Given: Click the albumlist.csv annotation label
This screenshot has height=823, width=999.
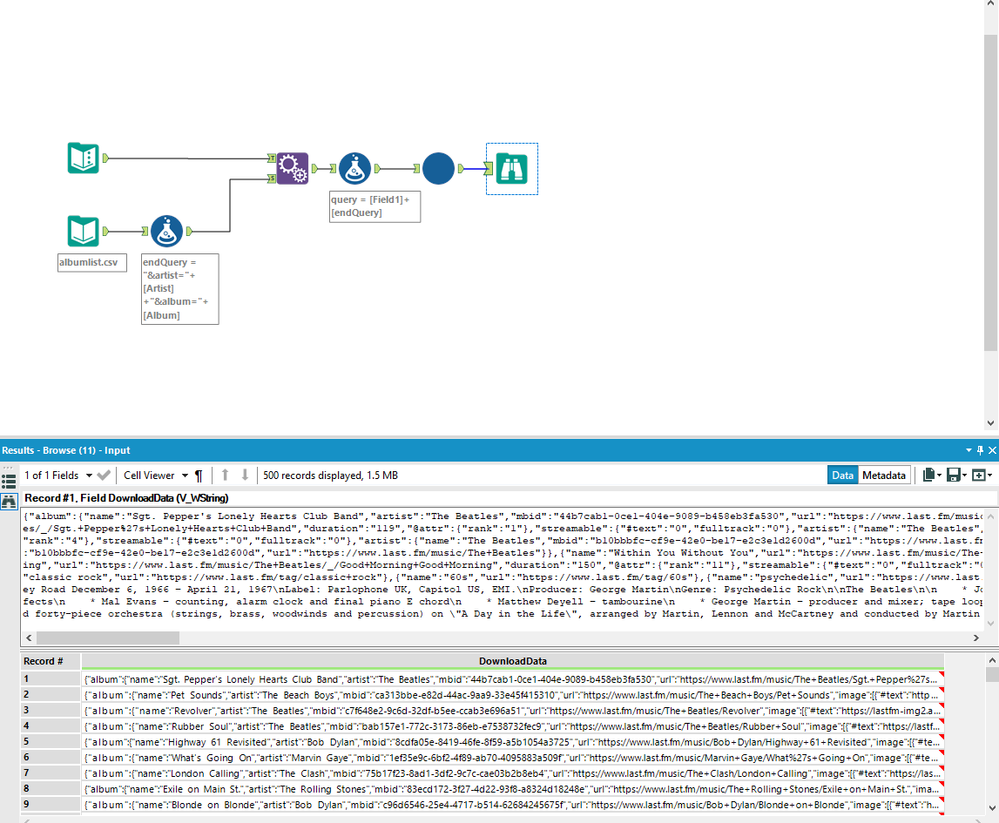Looking at the screenshot, I should point(92,262).
